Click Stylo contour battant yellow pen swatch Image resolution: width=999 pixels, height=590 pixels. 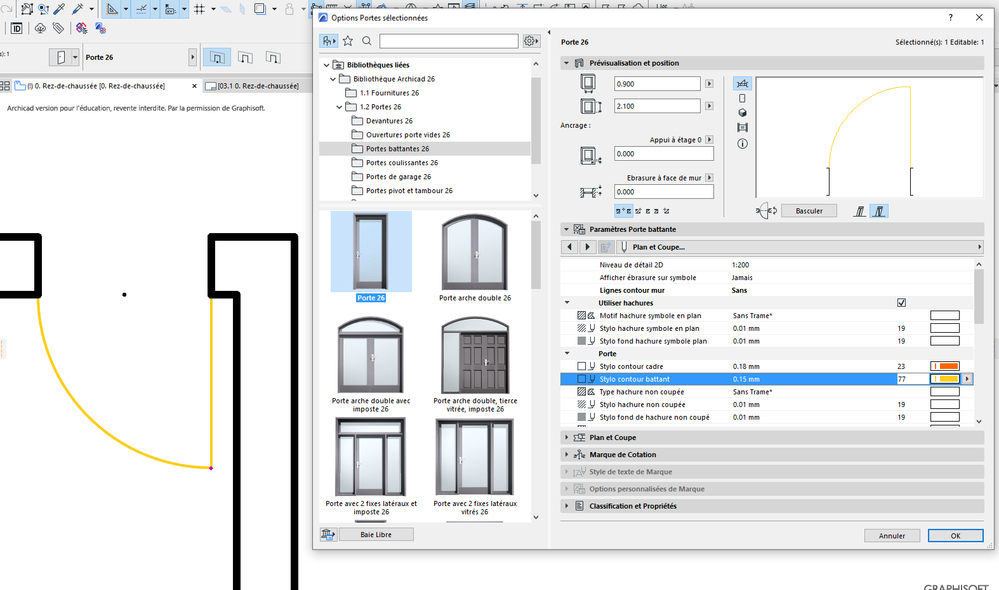pos(945,379)
